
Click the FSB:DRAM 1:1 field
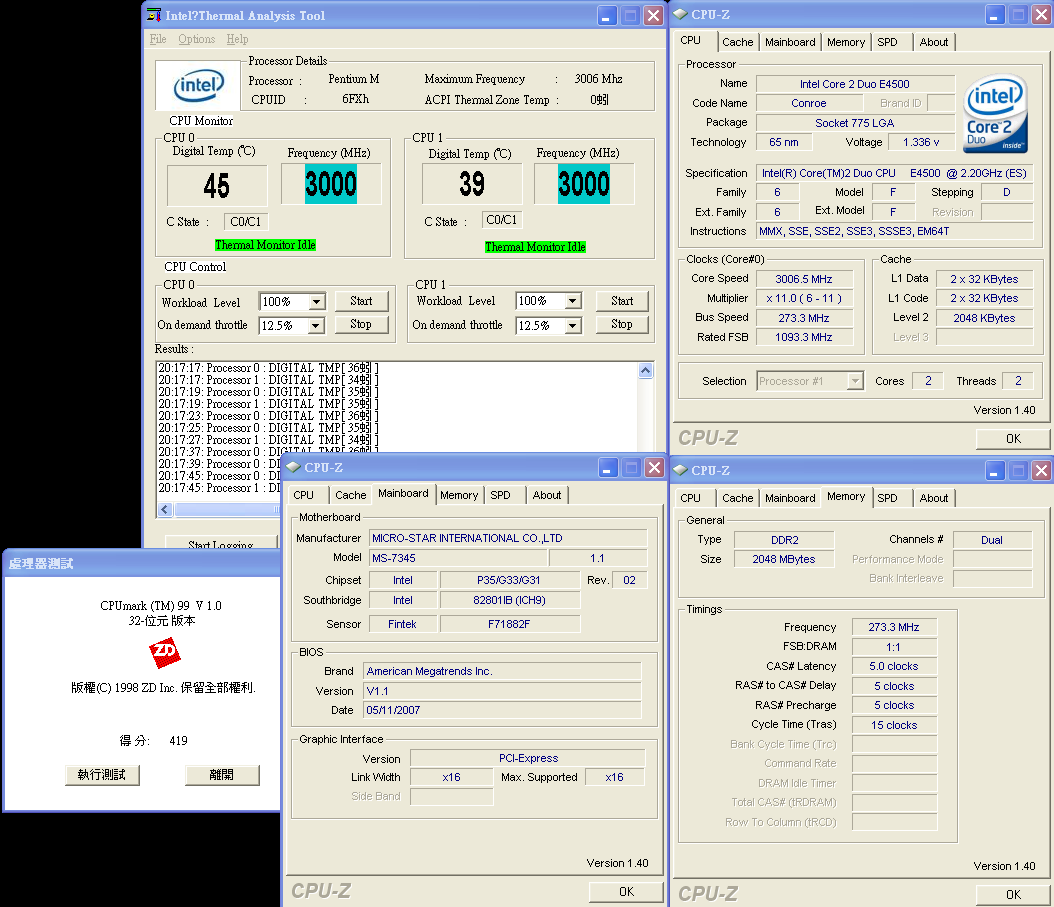(894, 647)
